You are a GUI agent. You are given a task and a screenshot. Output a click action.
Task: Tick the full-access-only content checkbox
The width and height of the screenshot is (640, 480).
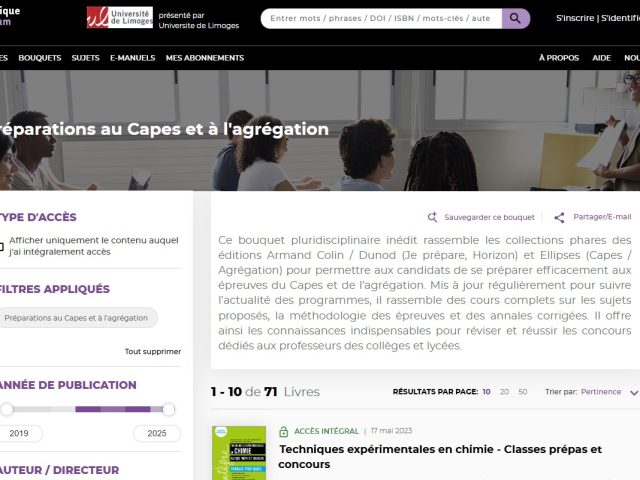coord(1,246)
